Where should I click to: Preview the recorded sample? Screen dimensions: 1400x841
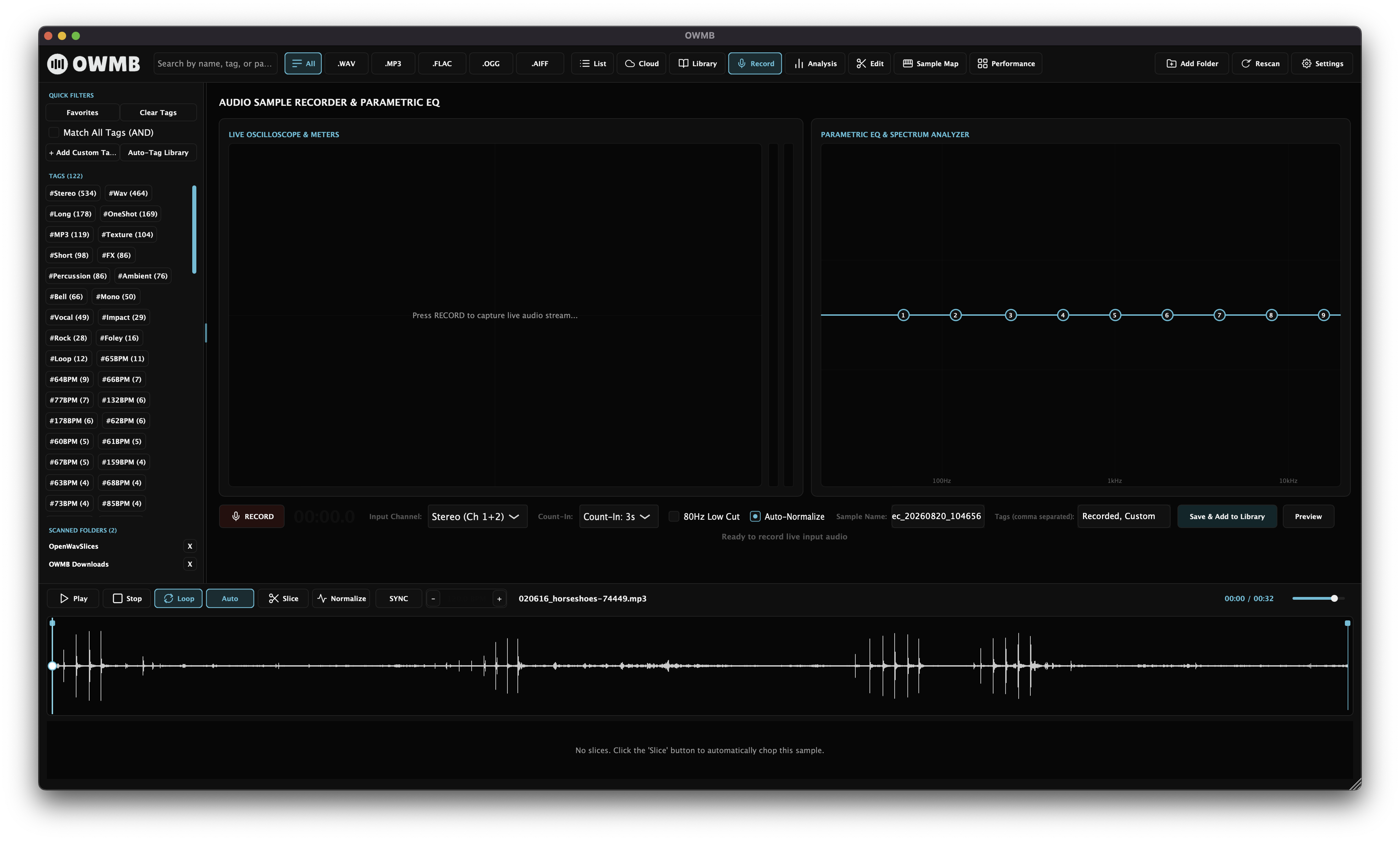(x=1308, y=516)
